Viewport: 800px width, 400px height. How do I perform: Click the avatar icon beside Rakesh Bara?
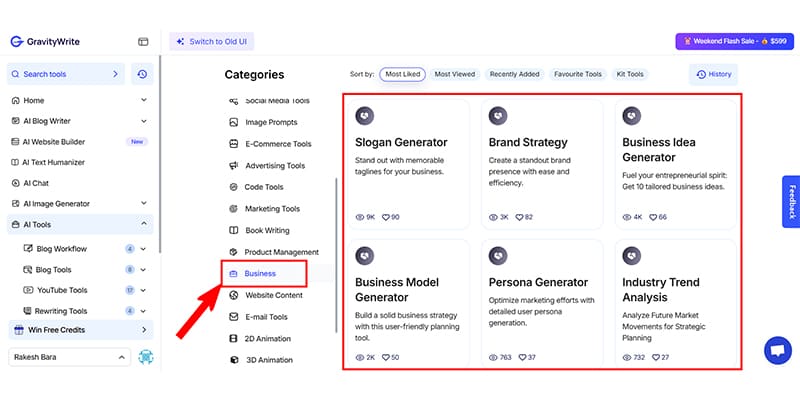pos(146,357)
